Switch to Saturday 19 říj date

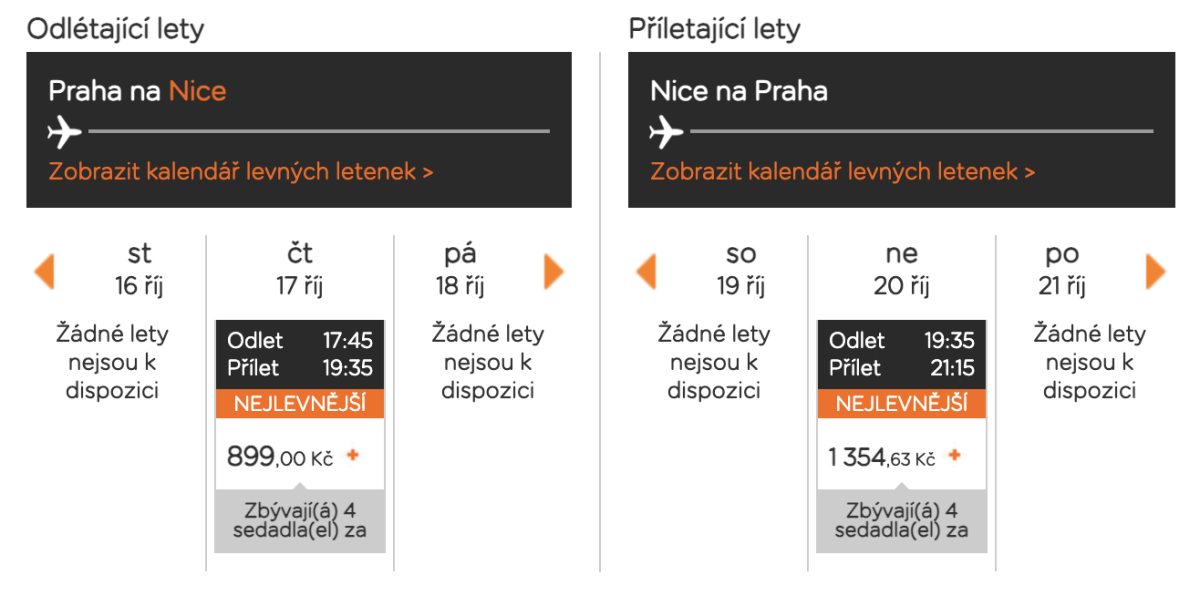pyautogui.click(x=741, y=270)
